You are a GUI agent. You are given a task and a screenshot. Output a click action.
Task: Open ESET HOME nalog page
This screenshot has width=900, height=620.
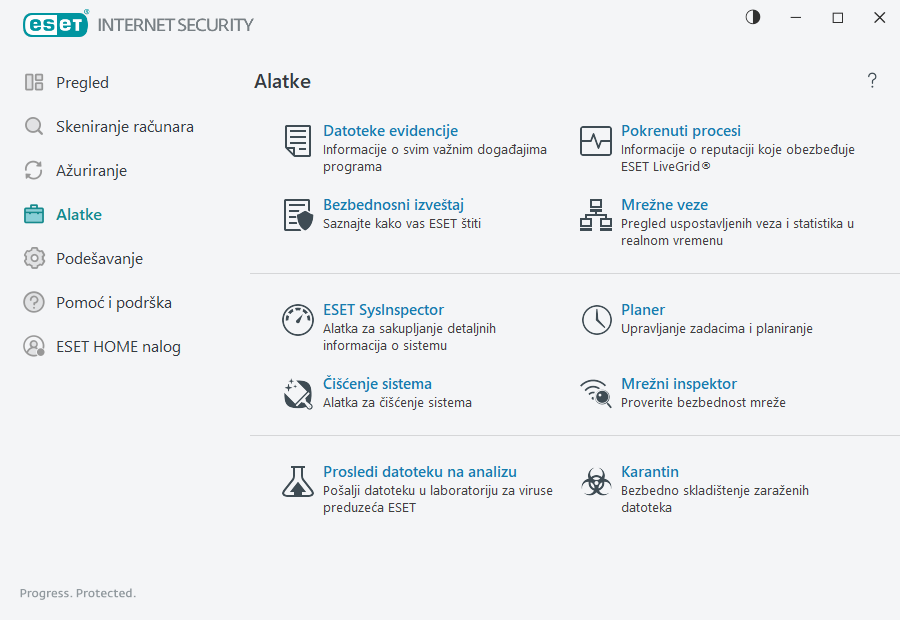[x=118, y=347]
